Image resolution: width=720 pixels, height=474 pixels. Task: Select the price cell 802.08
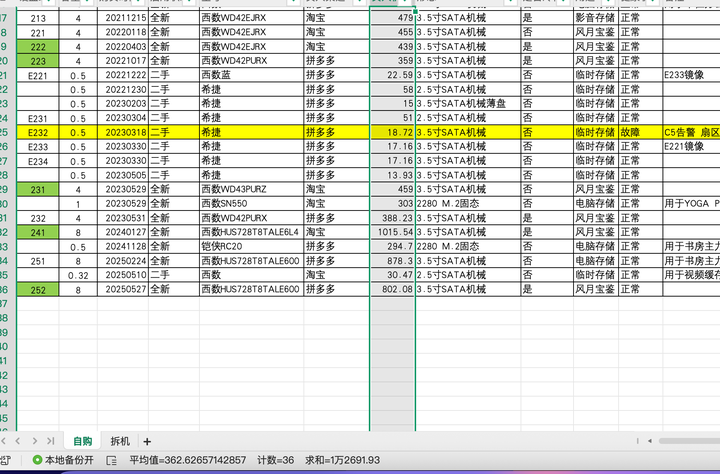coord(393,289)
